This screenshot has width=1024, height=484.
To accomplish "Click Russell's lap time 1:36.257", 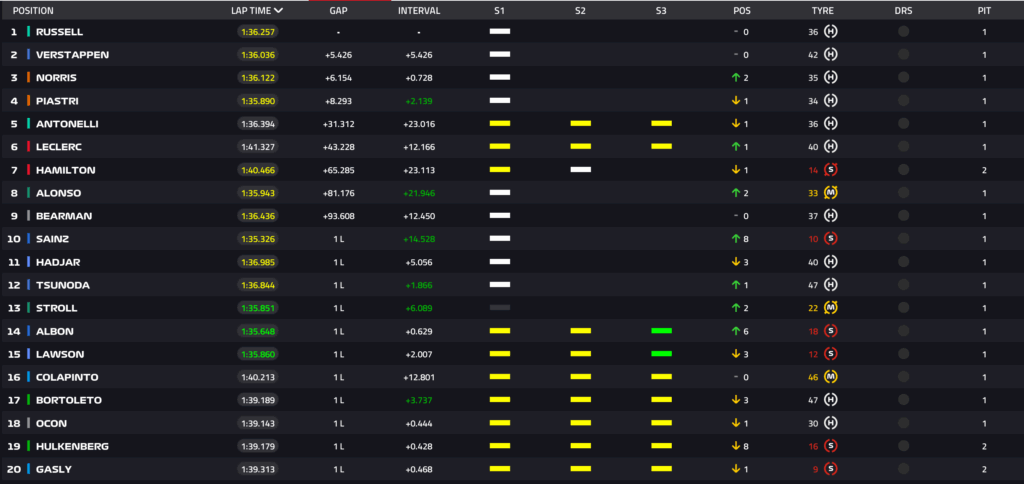I will (258, 32).
